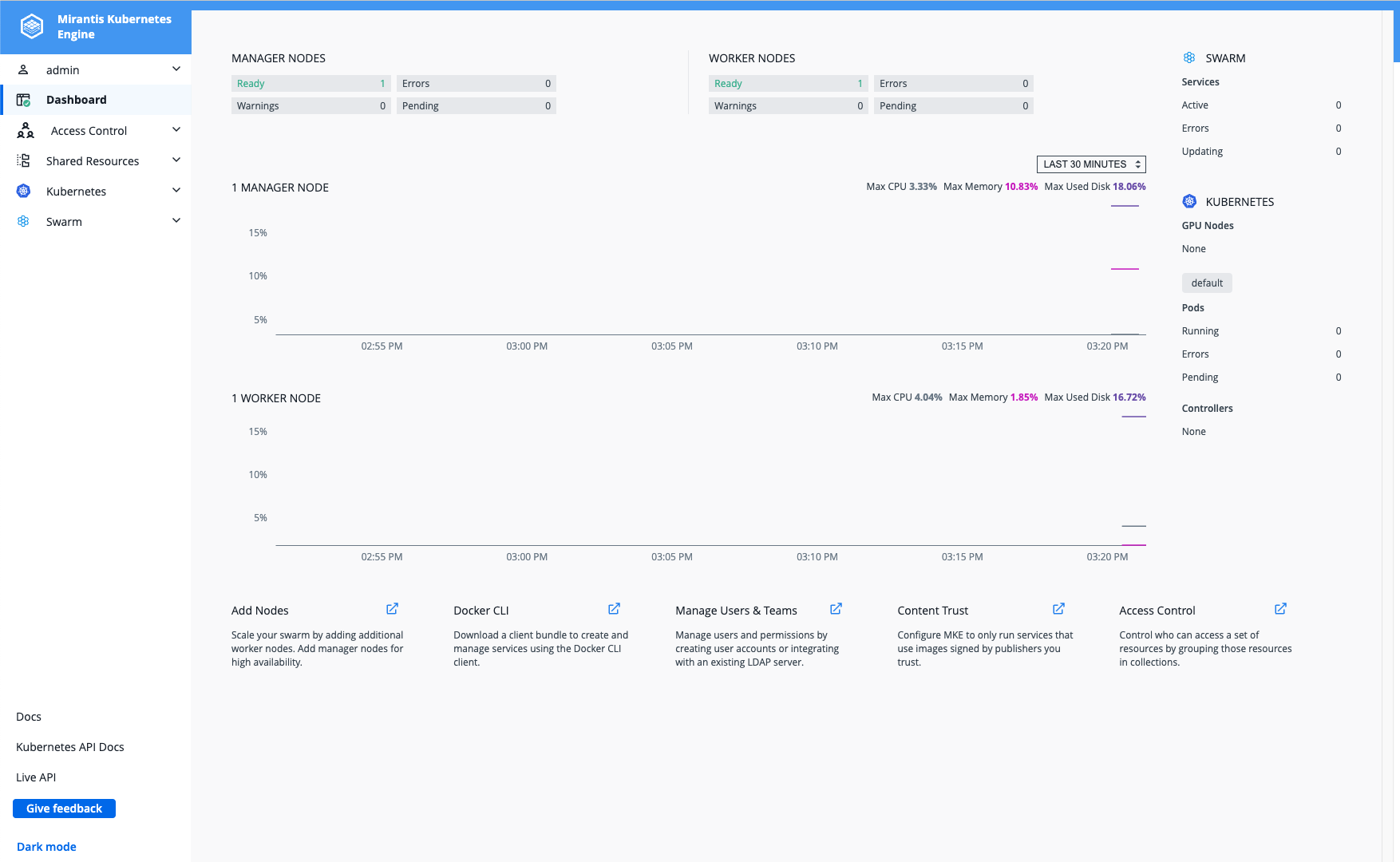The height and width of the screenshot is (862, 1400).
Task: Click the Docker CLI card title
Action: pyautogui.click(x=481, y=611)
